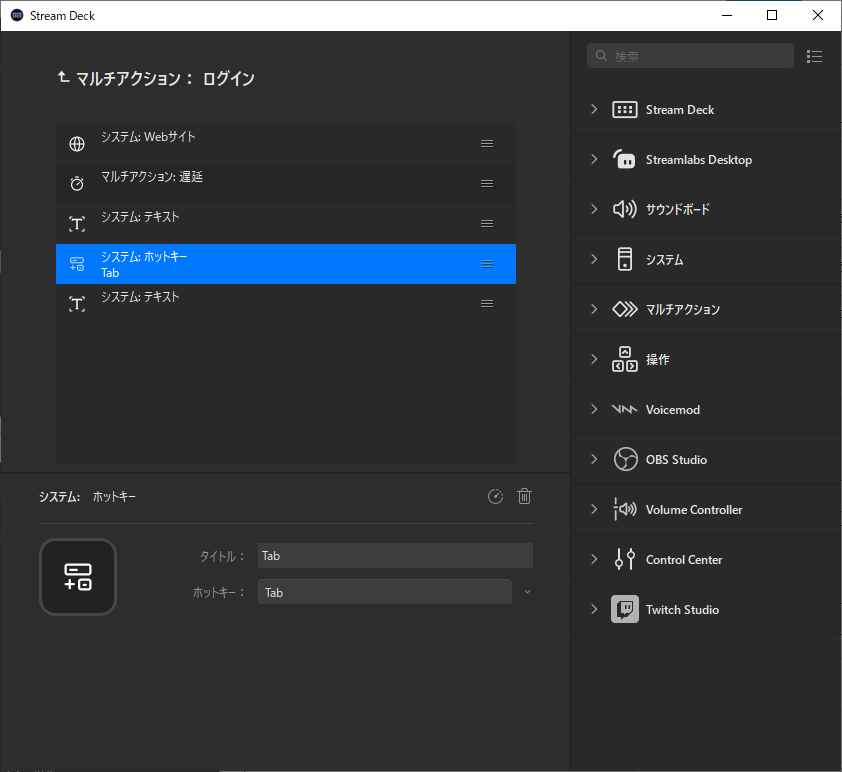Viewport: 842px width, 772px height.
Task: Click the globe icon of the Webサイト action
Action: click(x=77, y=144)
